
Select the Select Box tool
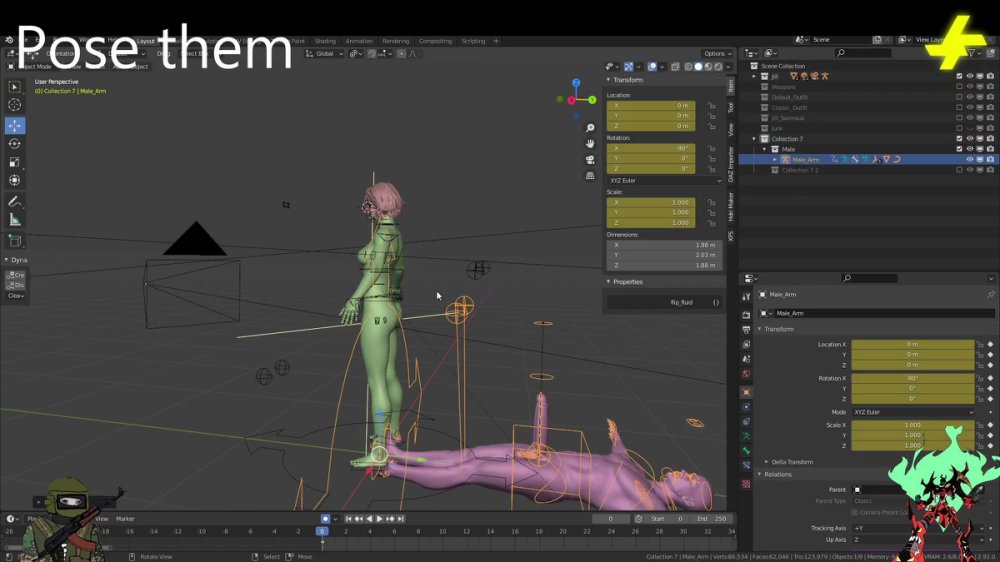pos(15,87)
